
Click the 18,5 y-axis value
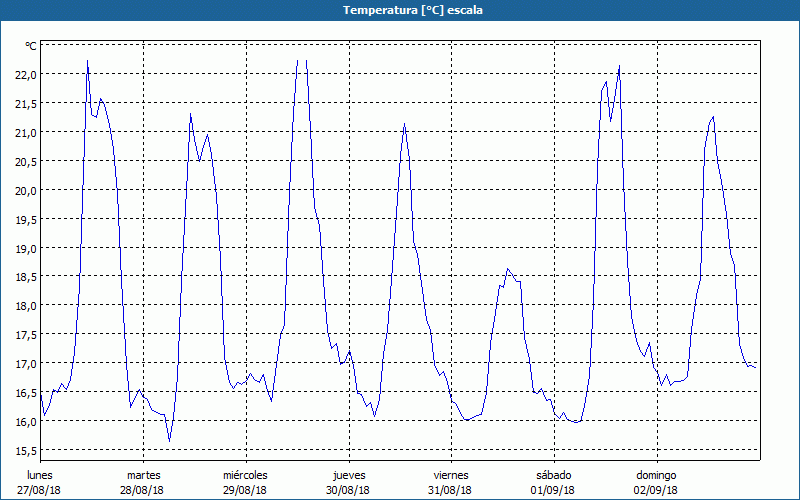[26, 277]
